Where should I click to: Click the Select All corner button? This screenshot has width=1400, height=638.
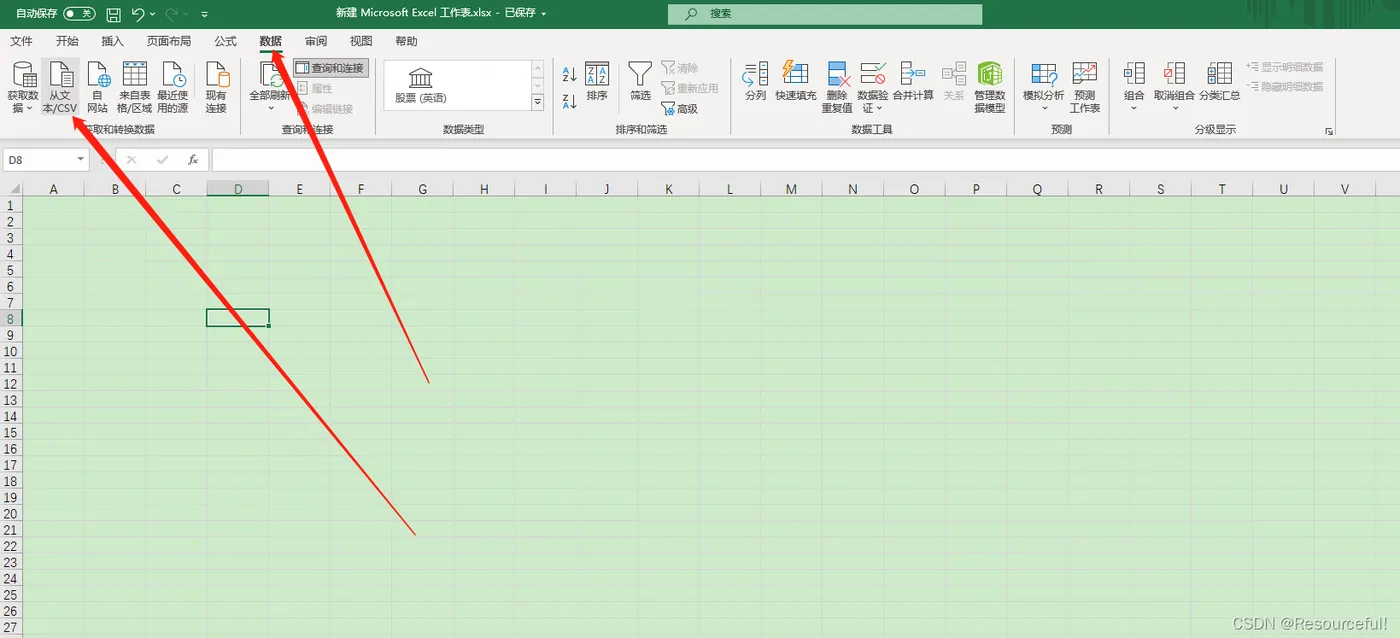click(x=11, y=189)
